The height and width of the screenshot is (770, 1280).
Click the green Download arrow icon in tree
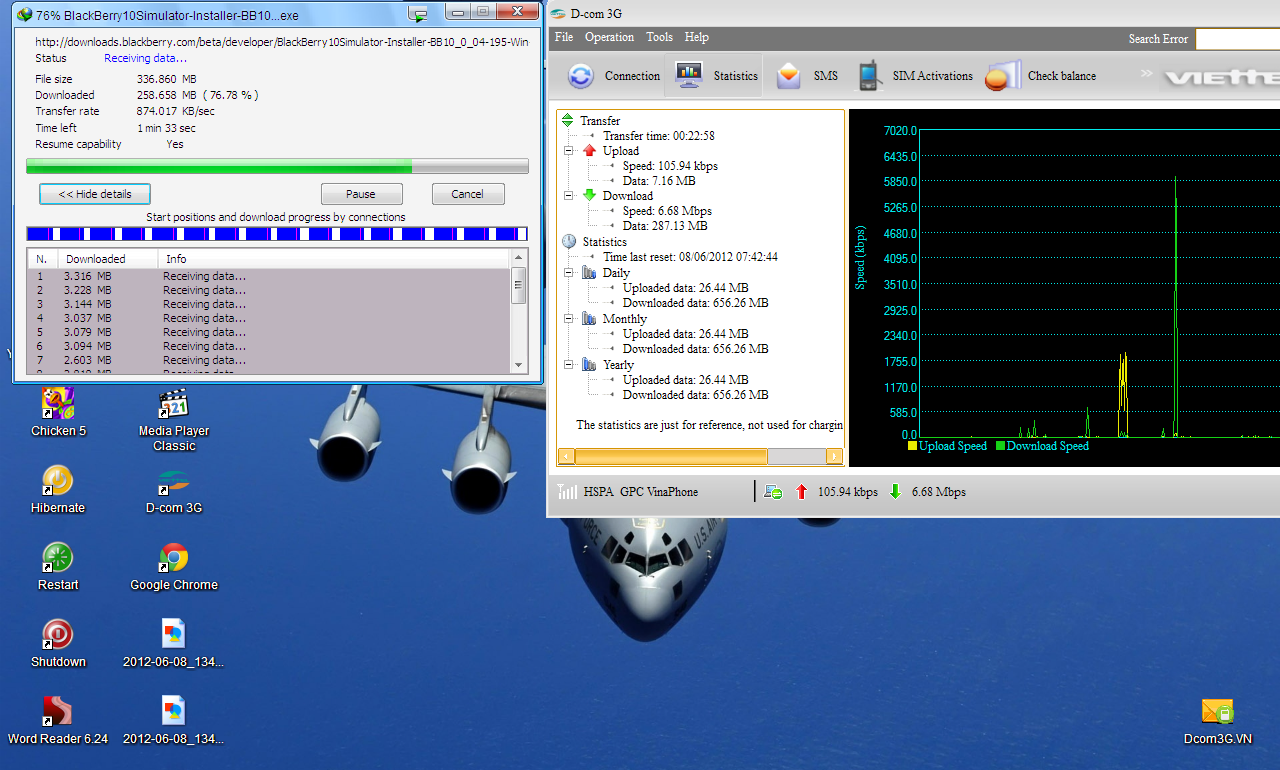pyautogui.click(x=589, y=195)
